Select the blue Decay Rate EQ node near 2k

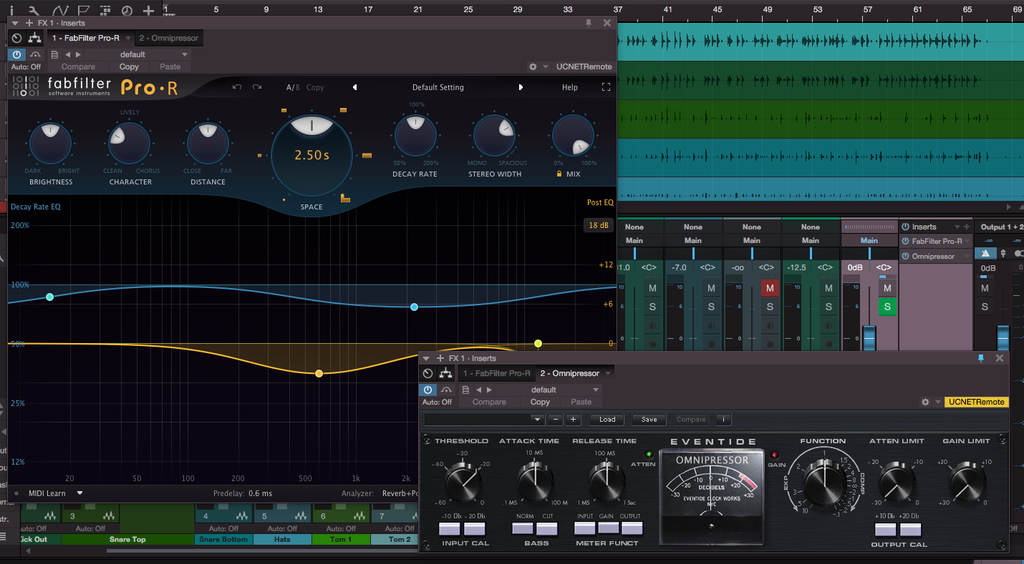(414, 307)
